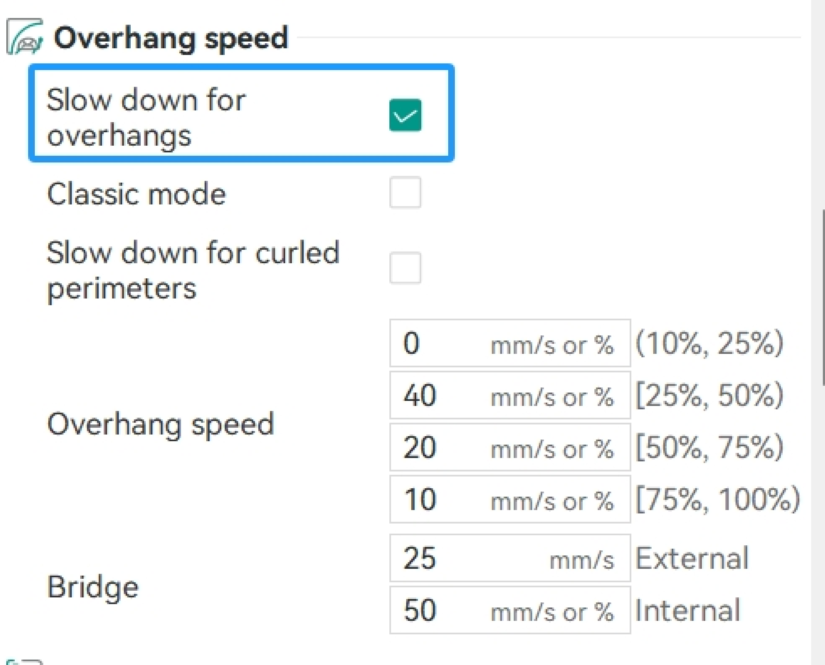Screen dimensions: 825x665
Task: Click the overhang speed field for 10%–25%
Action: coord(510,343)
